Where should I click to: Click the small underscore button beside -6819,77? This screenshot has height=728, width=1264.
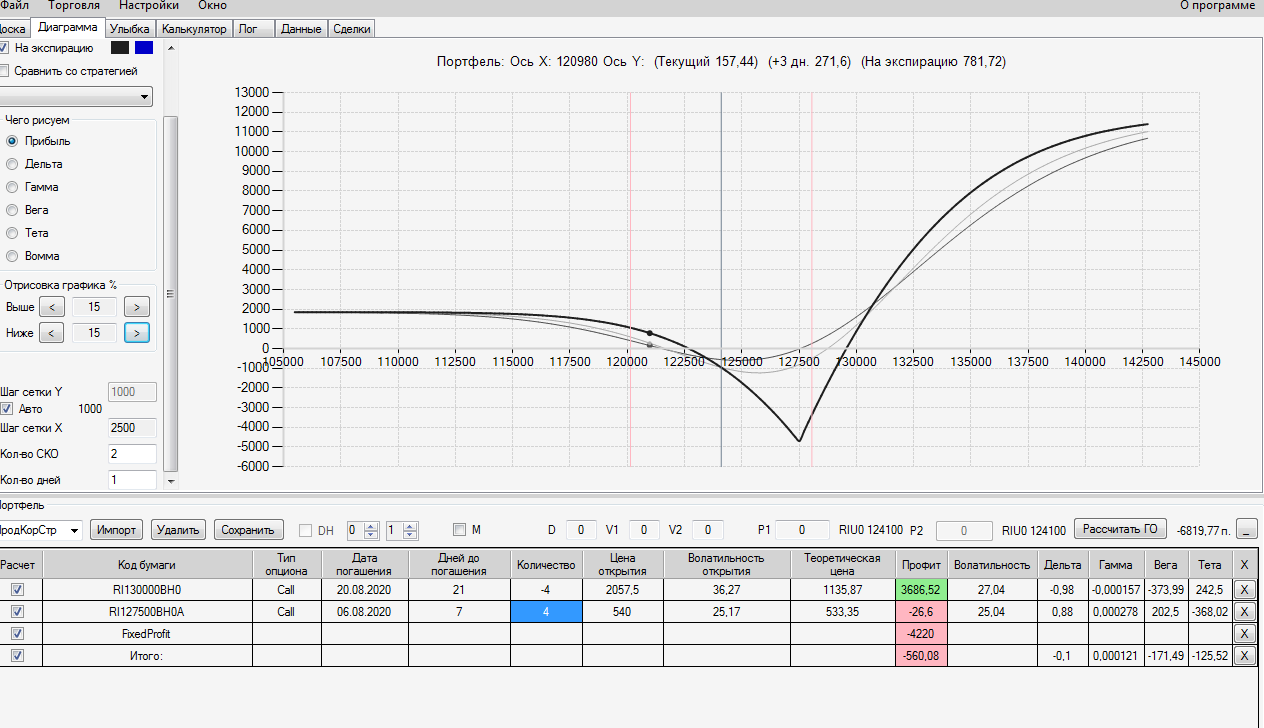[1246, 529]
